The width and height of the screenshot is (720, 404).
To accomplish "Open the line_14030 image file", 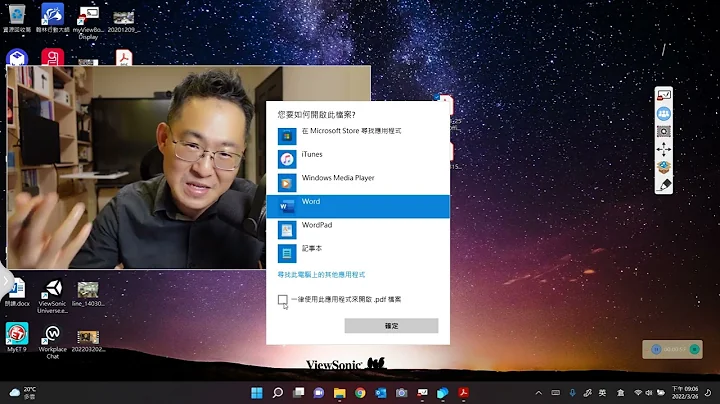I will point(88,294).
